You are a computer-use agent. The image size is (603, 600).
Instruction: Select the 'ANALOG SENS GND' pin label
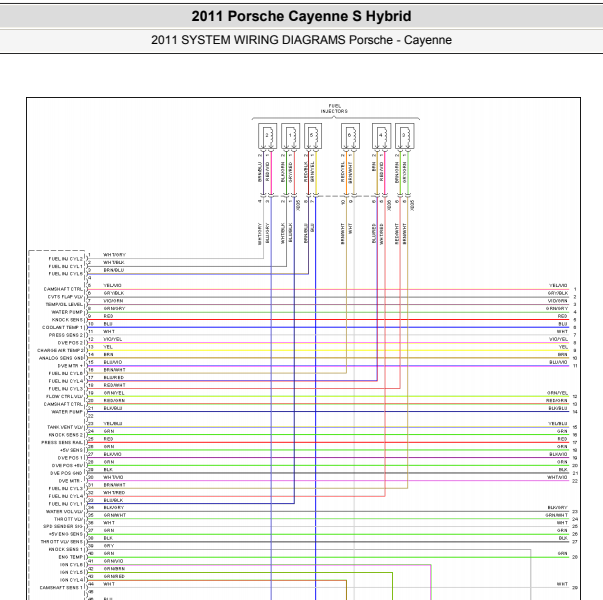click(x=61, y=358)
